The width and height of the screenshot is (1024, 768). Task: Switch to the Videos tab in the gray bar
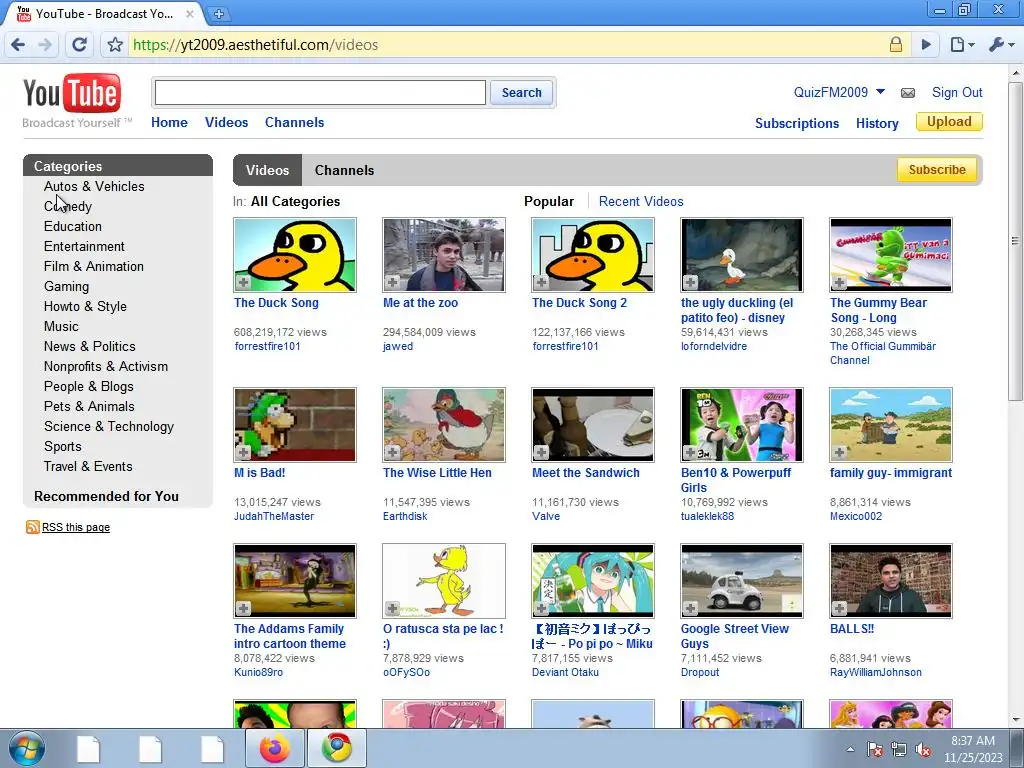point(267,170)
